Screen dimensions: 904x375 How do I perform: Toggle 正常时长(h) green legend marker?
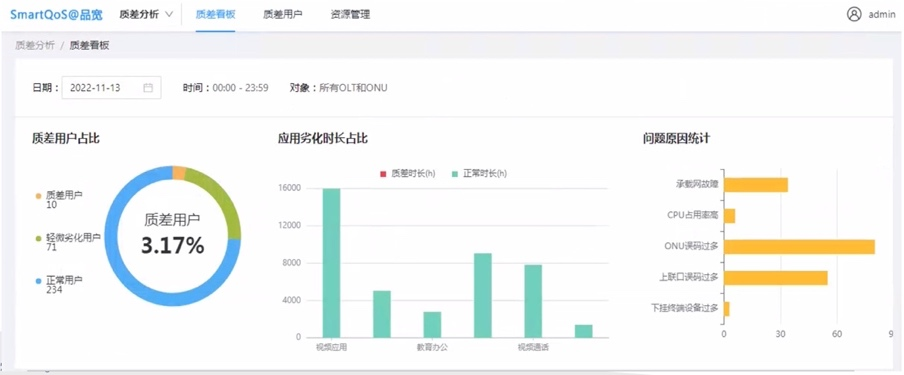[x=454, y=173]
